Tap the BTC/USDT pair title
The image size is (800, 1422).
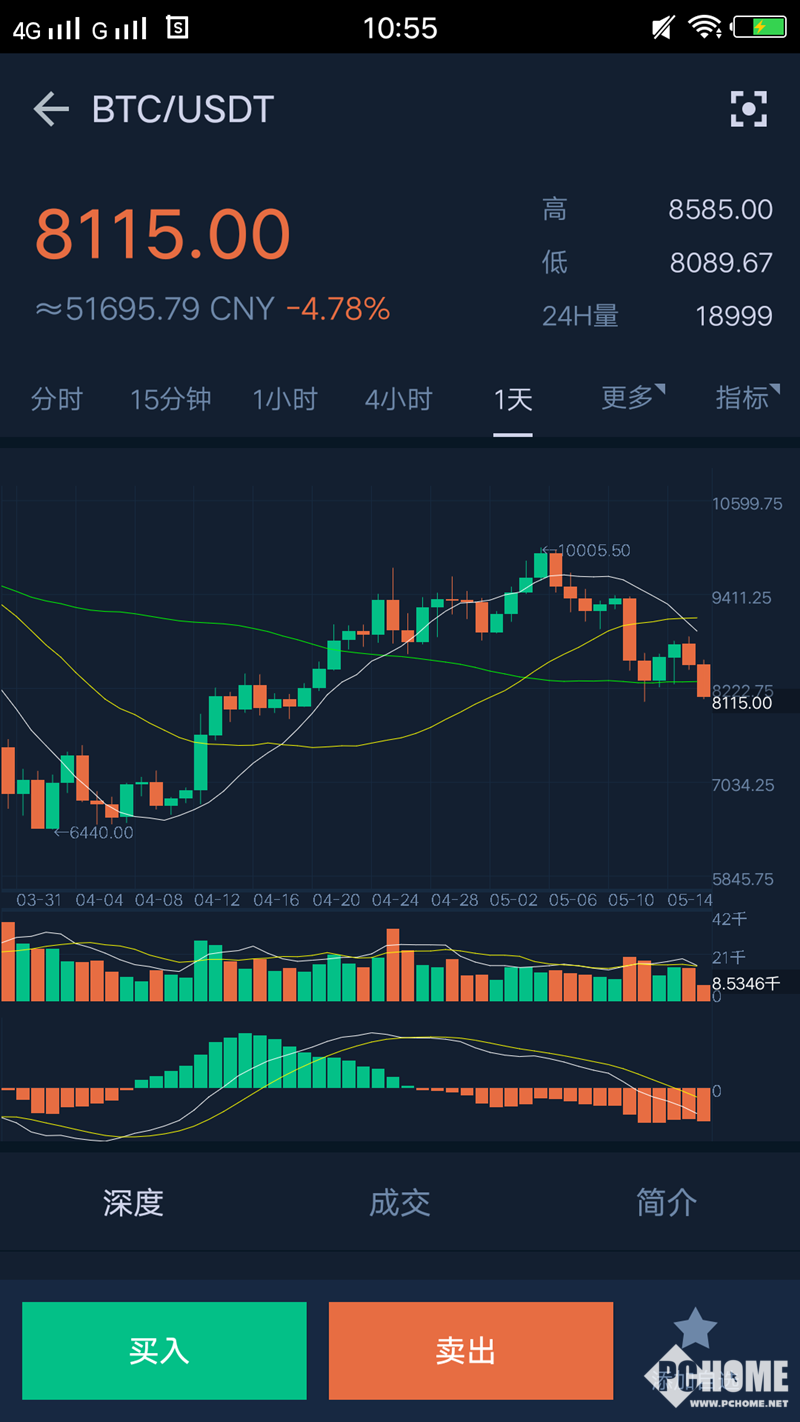[183, 109]
